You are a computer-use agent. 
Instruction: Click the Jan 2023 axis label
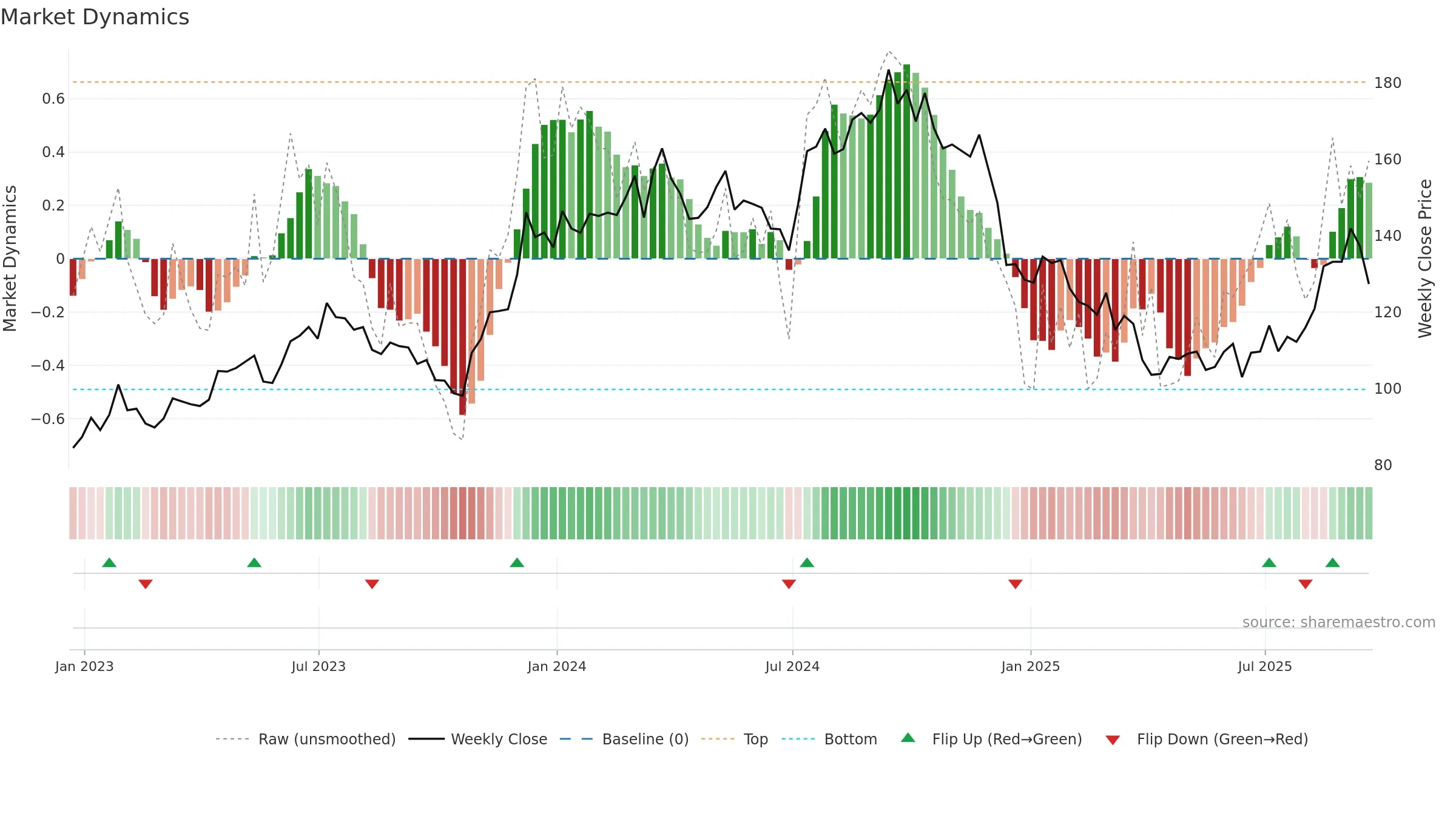tap(84, 666)
